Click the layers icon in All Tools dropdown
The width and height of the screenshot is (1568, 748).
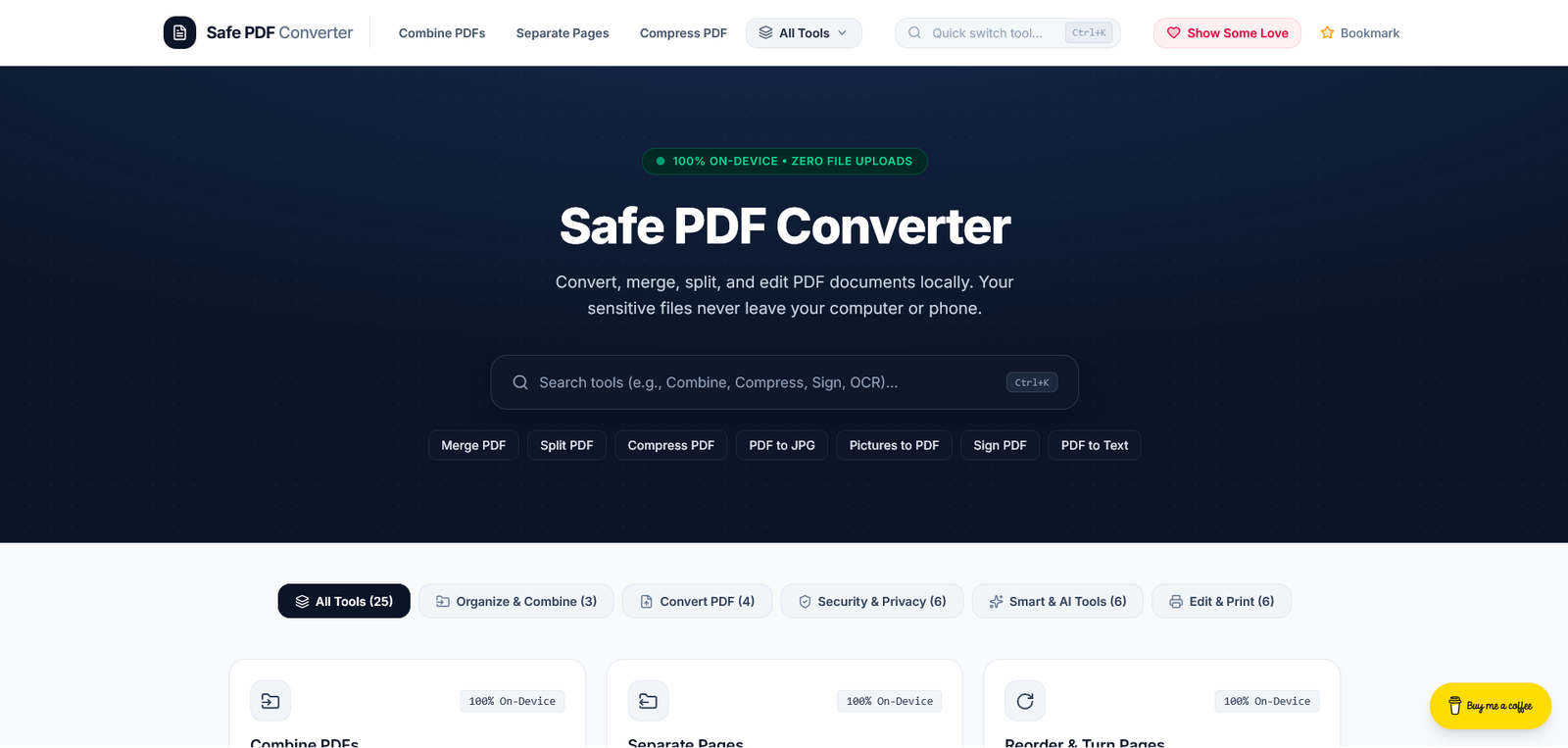tap(765, 32)
